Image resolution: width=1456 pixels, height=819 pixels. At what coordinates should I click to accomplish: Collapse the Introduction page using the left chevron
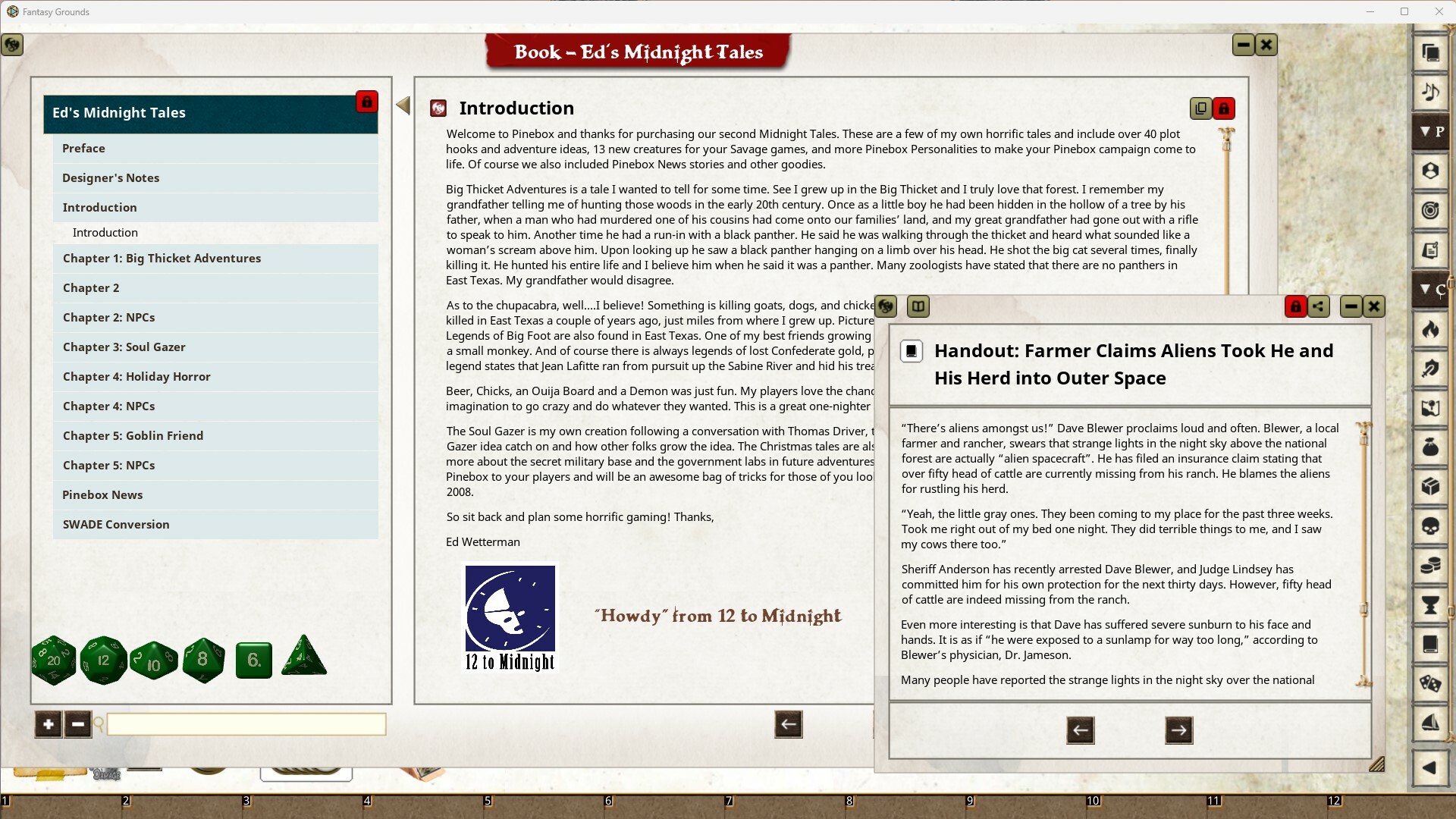403,105
